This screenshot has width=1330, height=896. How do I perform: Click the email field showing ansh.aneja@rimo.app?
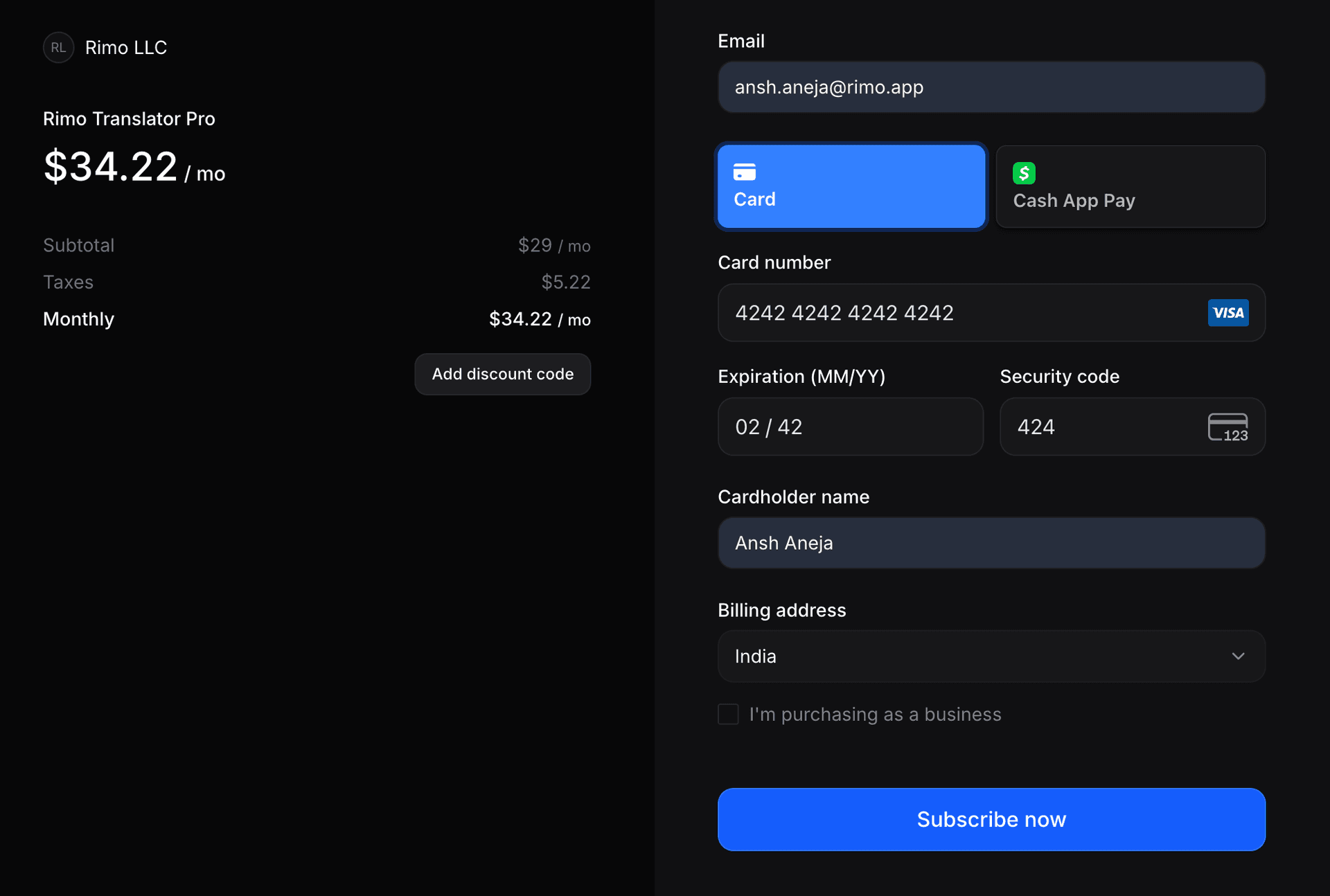pyautogui.click(x=991, y=87)
